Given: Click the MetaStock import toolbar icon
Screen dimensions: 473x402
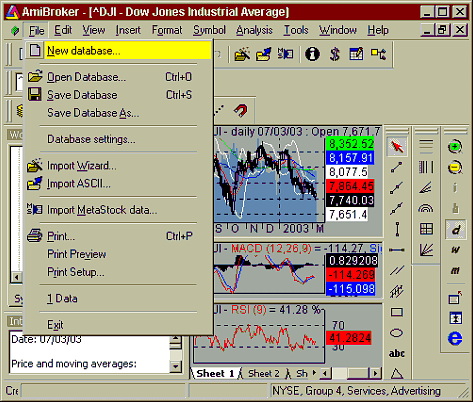Looking at the screenshot, I should click(285, 54).
